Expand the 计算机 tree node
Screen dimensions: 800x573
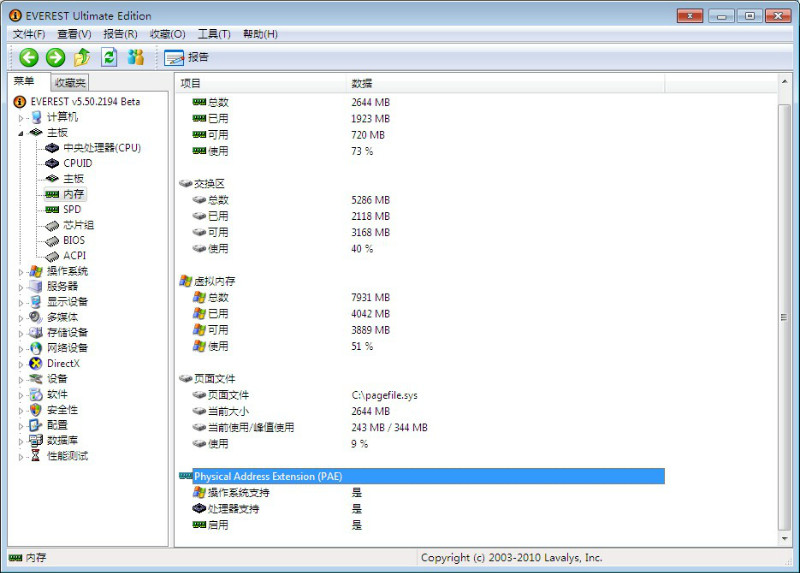21,118
